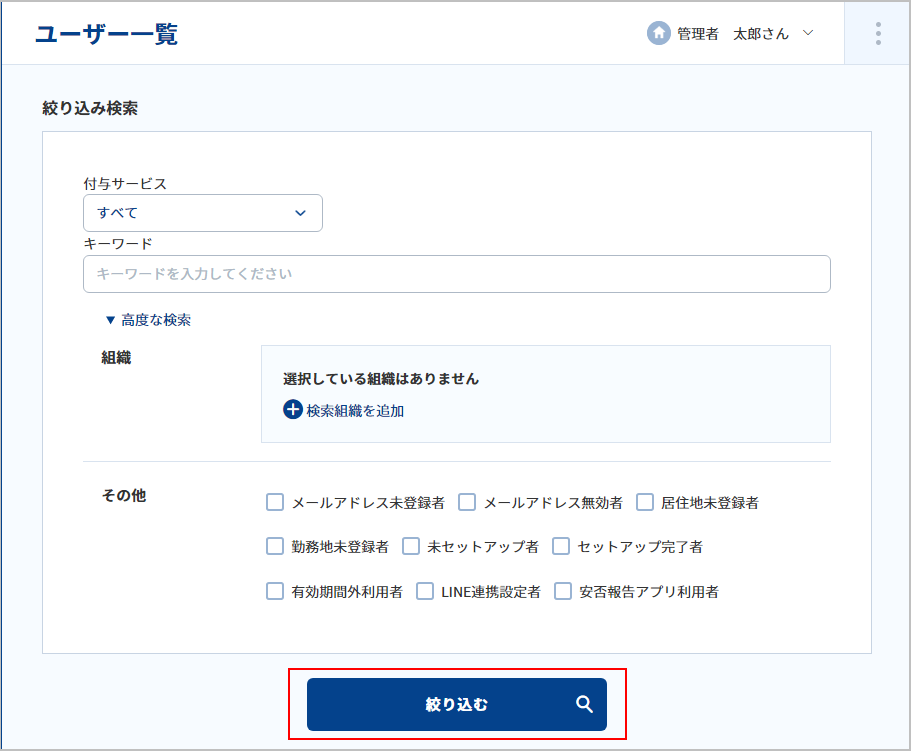Expand the 太郎さん user menu chevron
Screen dimensions: 911x751
click(808, 33)
